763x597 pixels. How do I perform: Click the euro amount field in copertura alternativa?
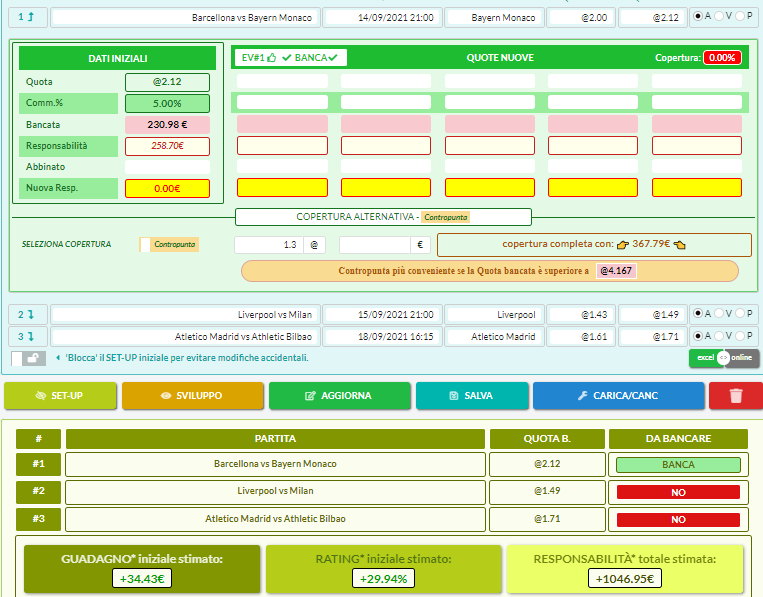click(375, 245)
